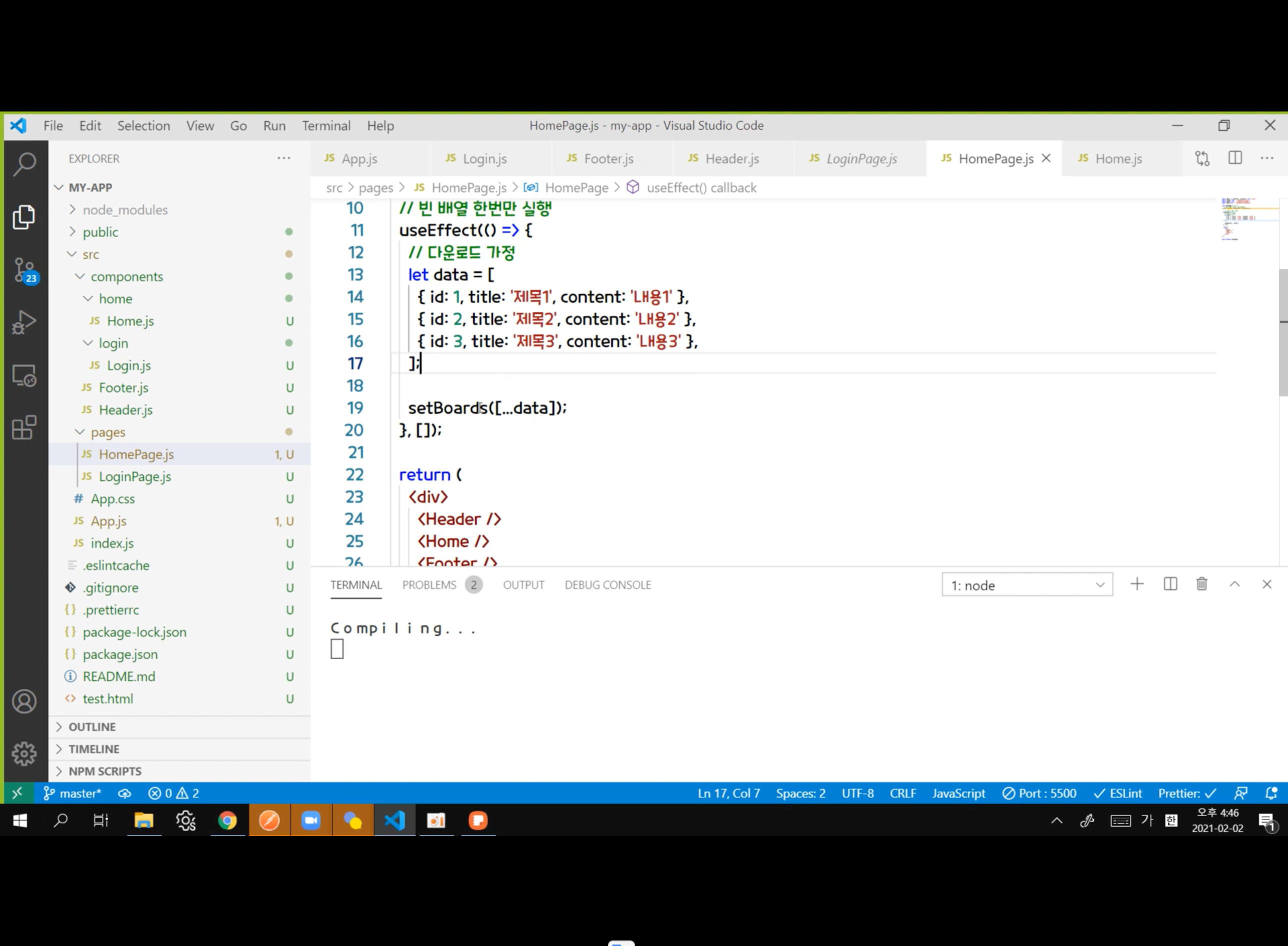
Task: Open the Search view in activity bar
Action: pyautogui.click(x=24, y=164)
